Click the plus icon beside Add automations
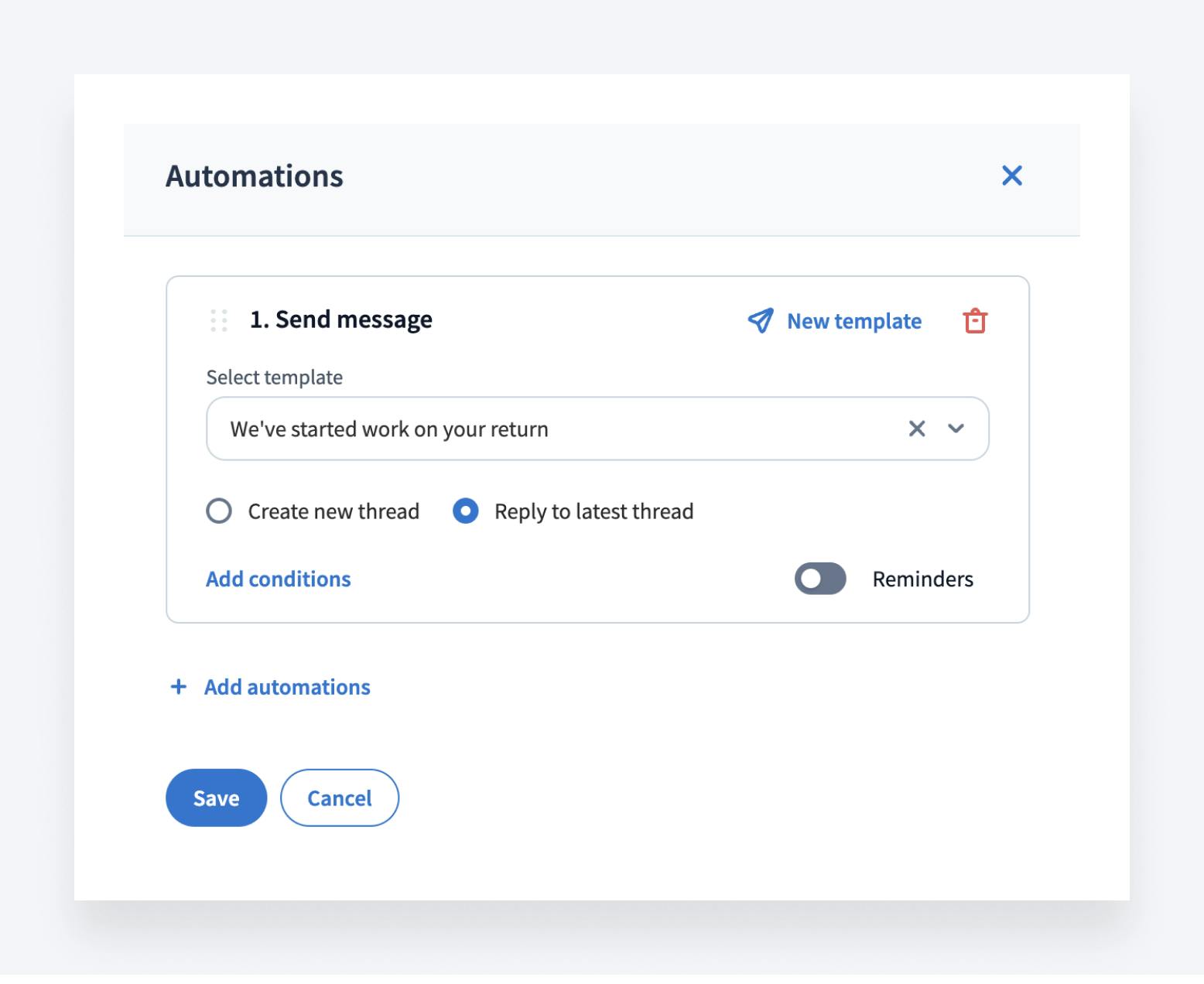Image resolution: width=1204 pixels, height=984 pixels. click(179, 687)
